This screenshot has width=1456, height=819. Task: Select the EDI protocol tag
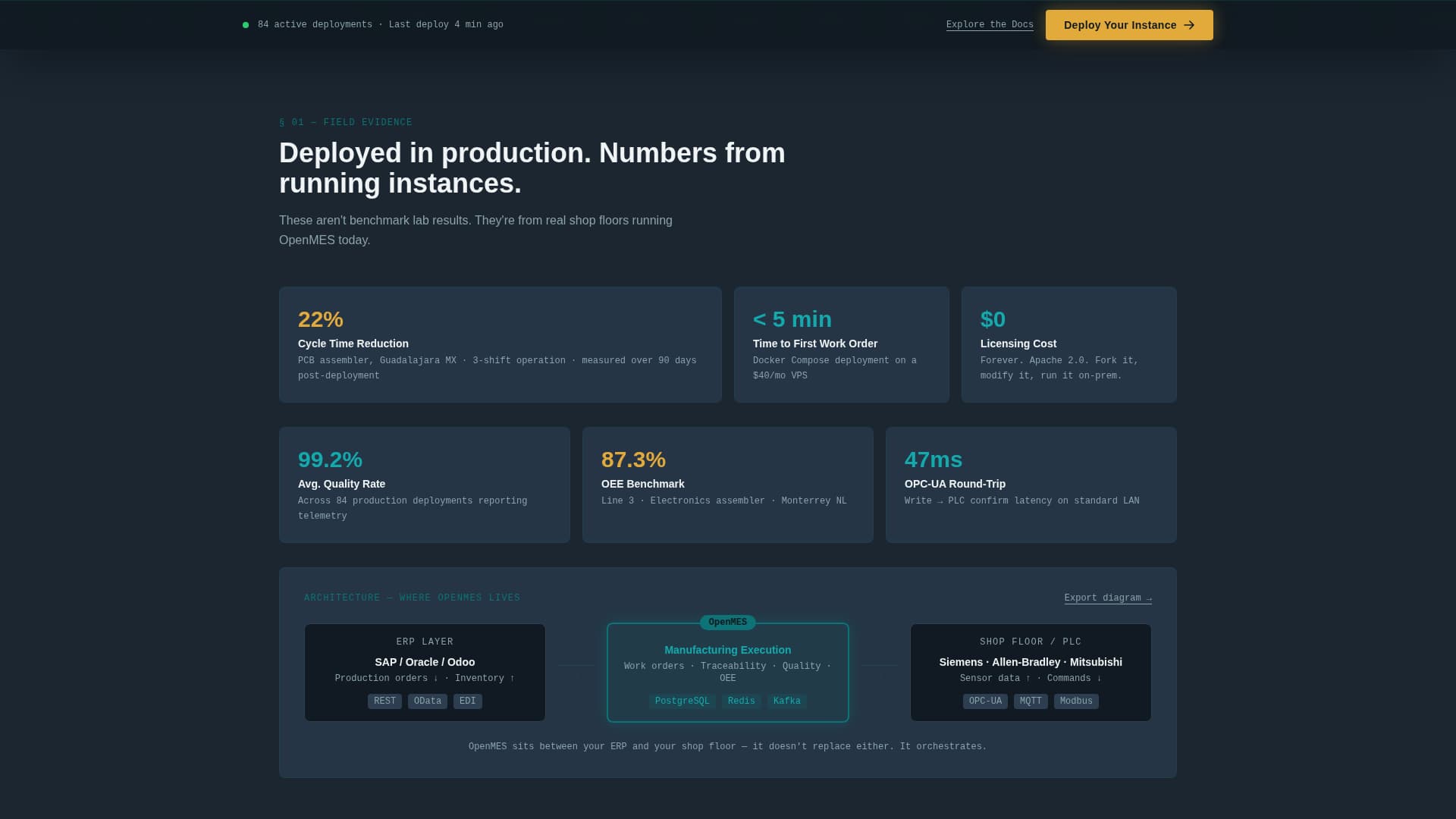(x=468, y=701)
